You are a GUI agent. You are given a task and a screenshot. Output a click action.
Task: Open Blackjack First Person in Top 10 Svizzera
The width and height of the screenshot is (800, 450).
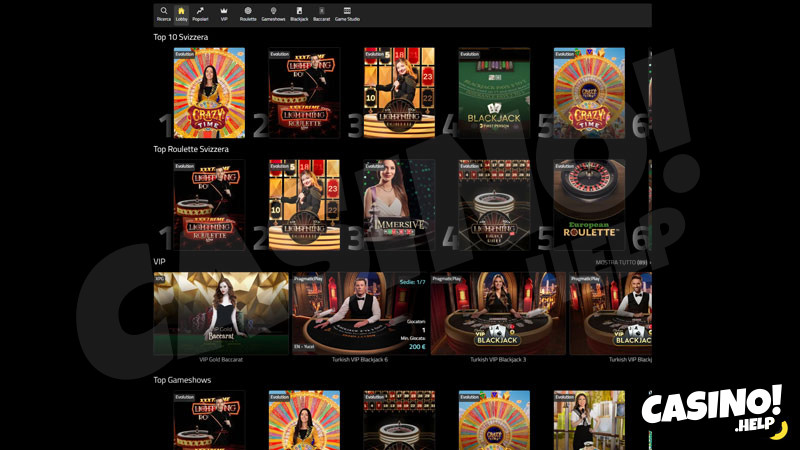494,92
